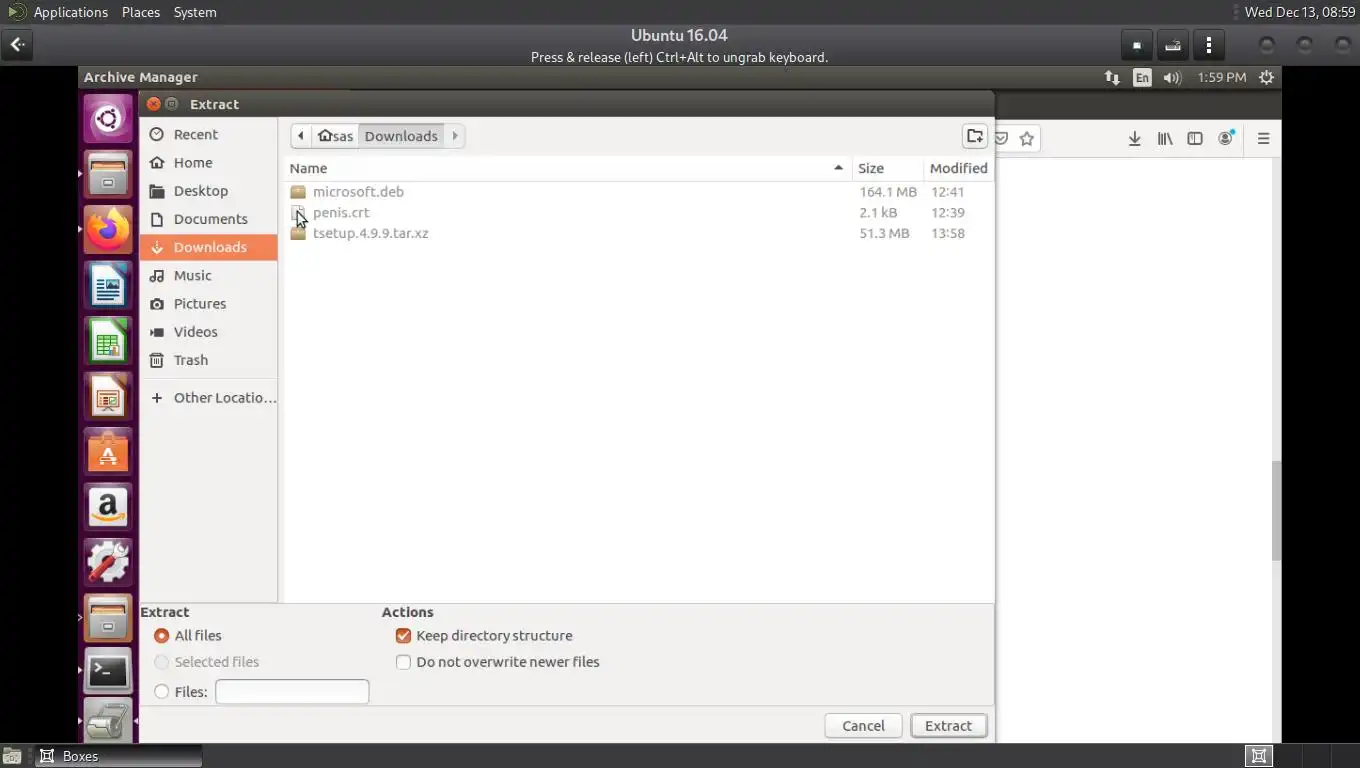Open Firefox hamburger menu
1360x768 pixels.
click(1263, 139)
